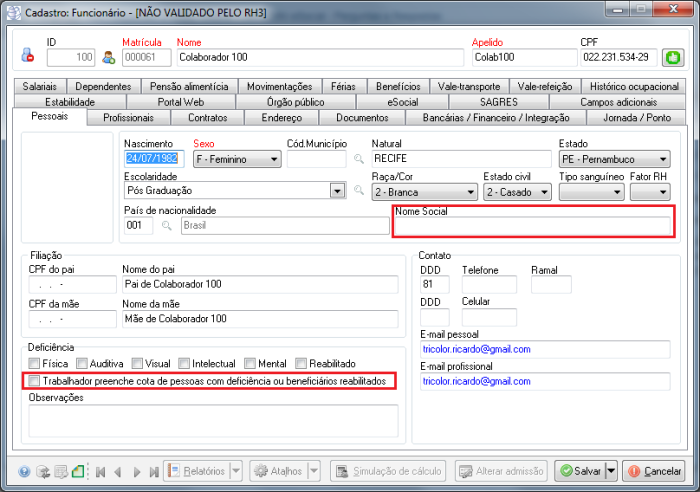Click the help icon in bottom toolbar
Image resolution: width=700 pixels, height=492 pixels.
click(x=25, y=471)
